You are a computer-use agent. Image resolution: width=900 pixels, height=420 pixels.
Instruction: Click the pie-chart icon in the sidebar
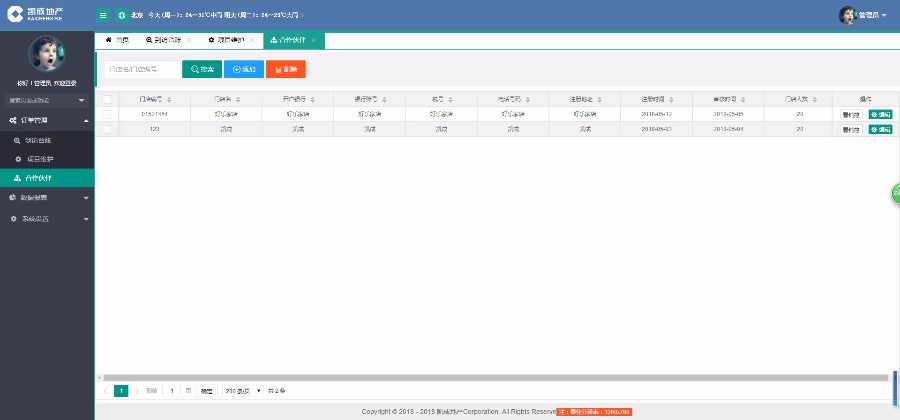(x=13, y=197)
